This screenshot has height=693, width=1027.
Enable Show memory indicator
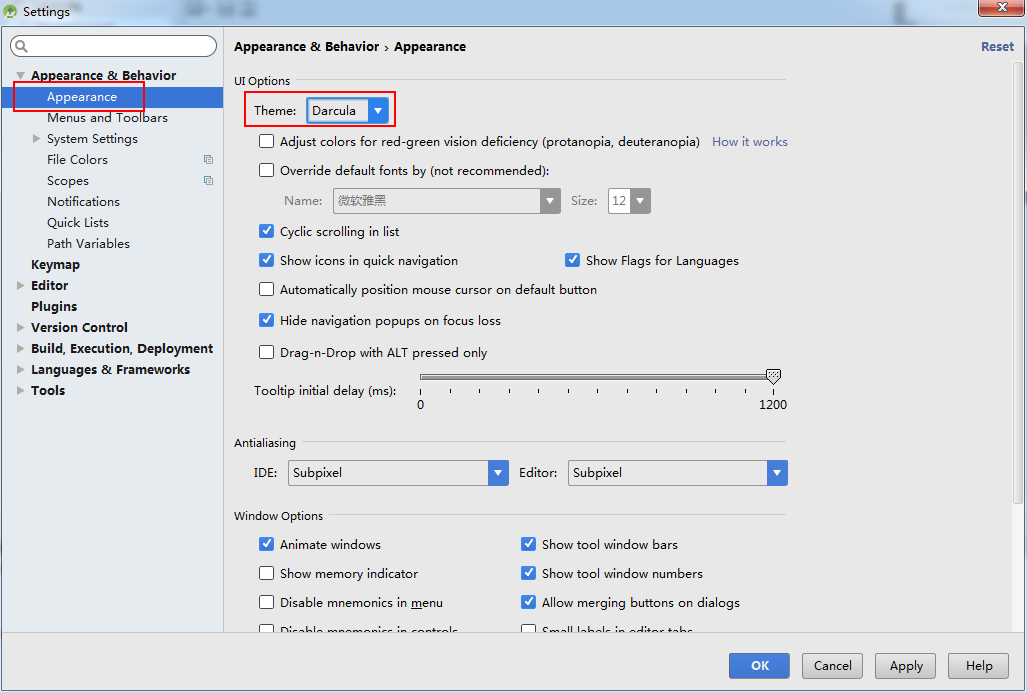click(x=267, y=573)
